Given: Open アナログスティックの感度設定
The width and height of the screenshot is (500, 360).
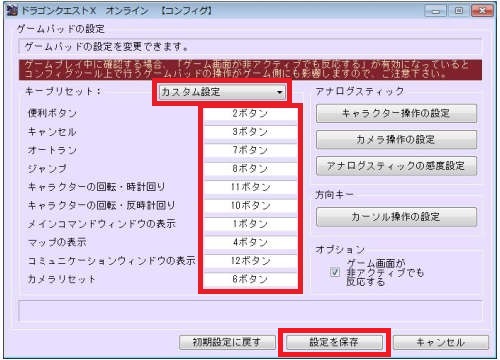Looking at the screenshot, I should pos(396,166).
